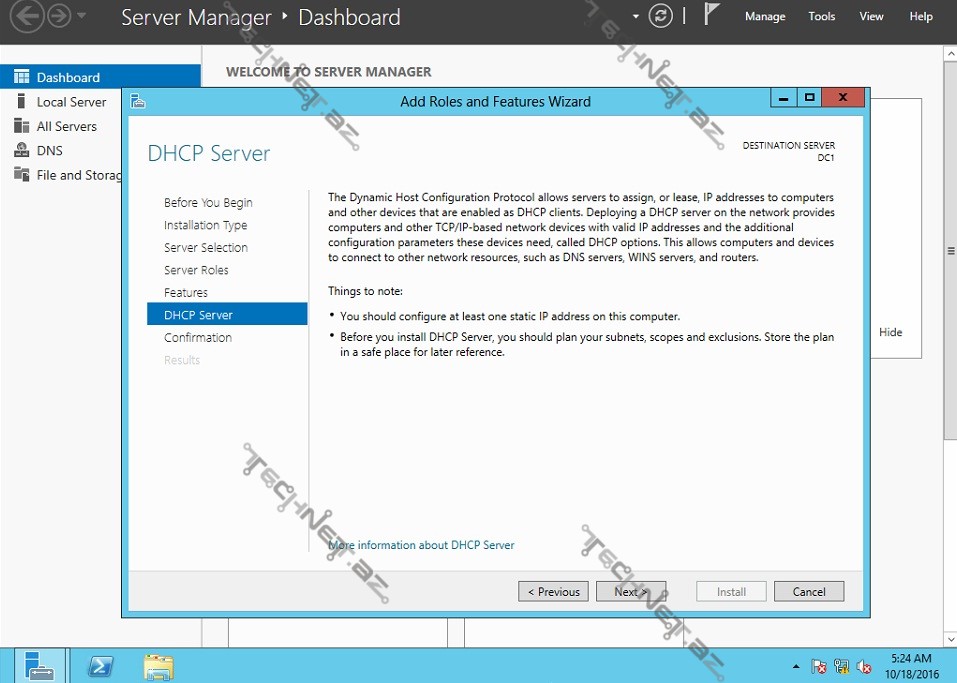
Task: Click the volume speaker tray icon
Action: point(864,666)
